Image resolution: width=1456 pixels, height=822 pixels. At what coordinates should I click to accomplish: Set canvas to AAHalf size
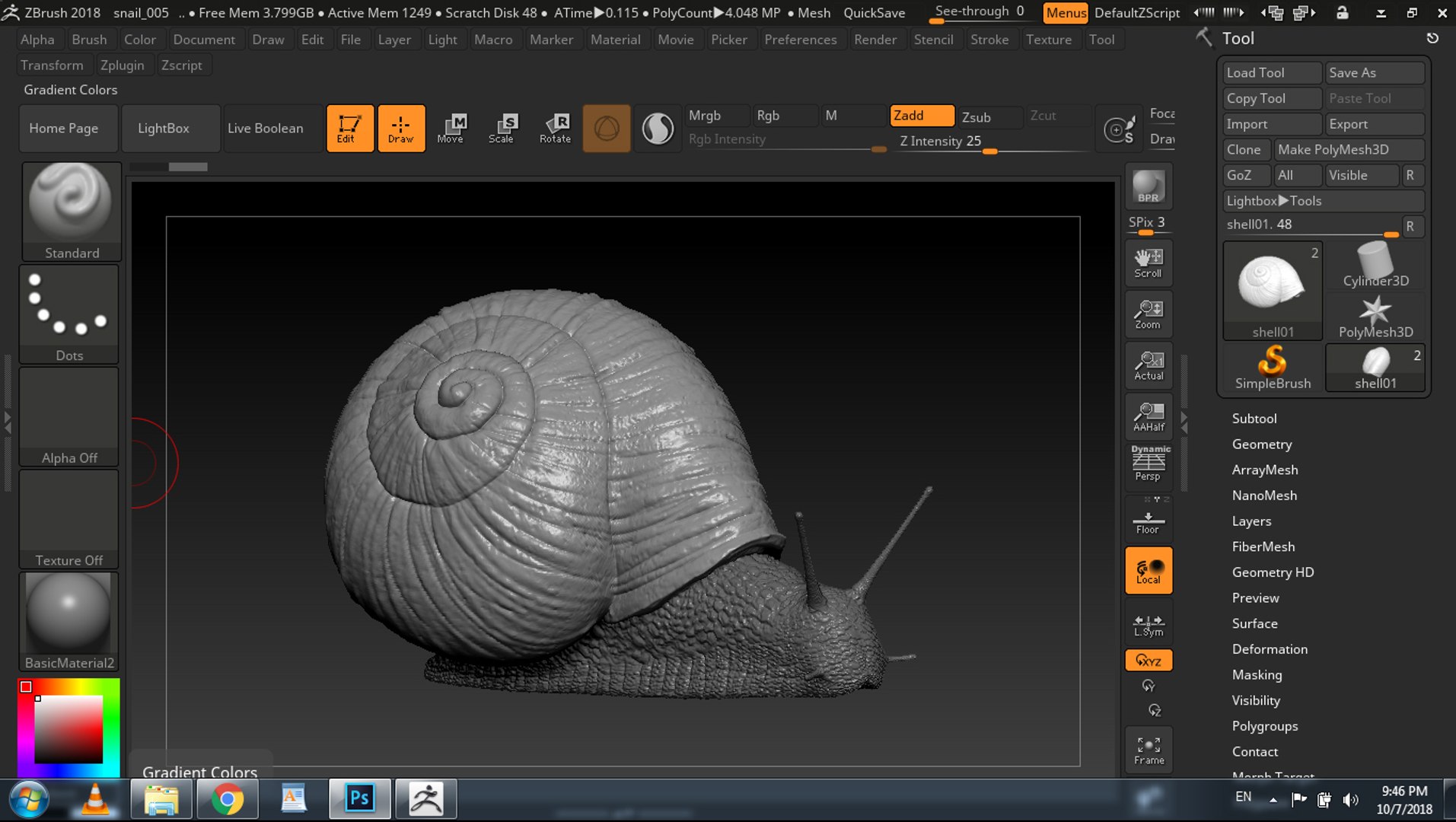[x=1149, y=416]
